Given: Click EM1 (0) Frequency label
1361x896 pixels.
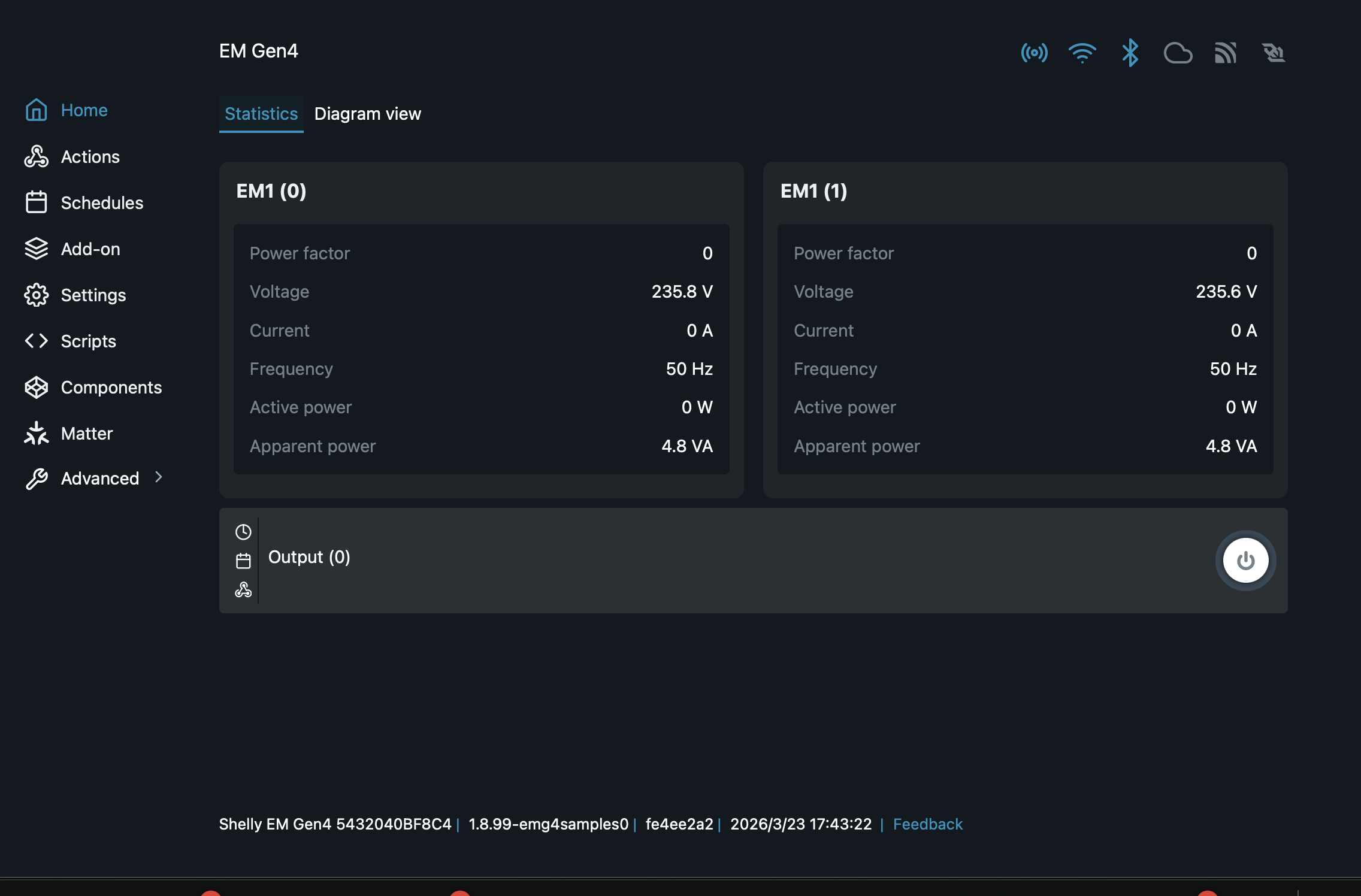Looking at the screenshot, I should 291,369.
